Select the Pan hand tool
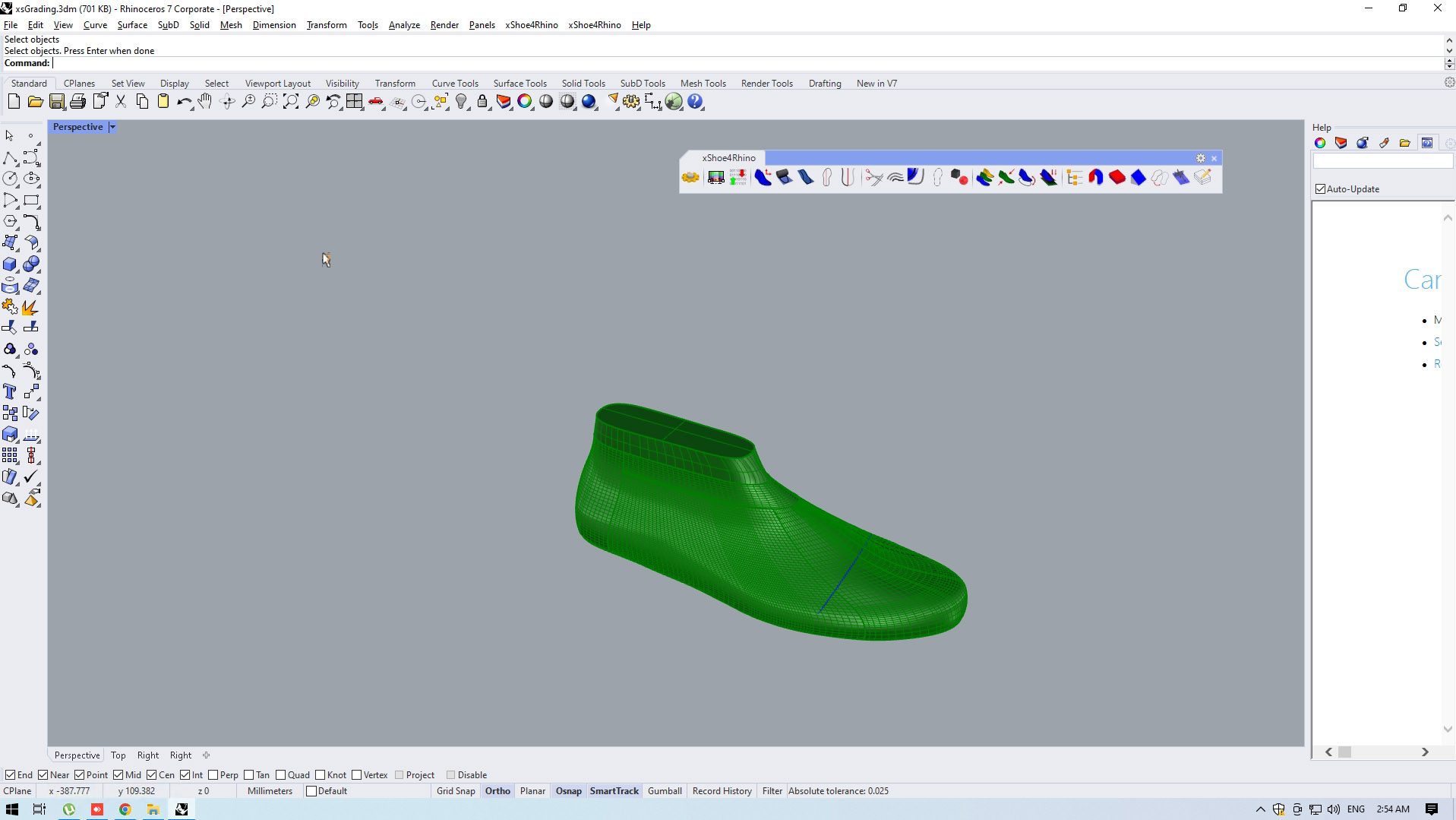The width and height of the screenshot is (1456, 820). (x=205, y=102)
